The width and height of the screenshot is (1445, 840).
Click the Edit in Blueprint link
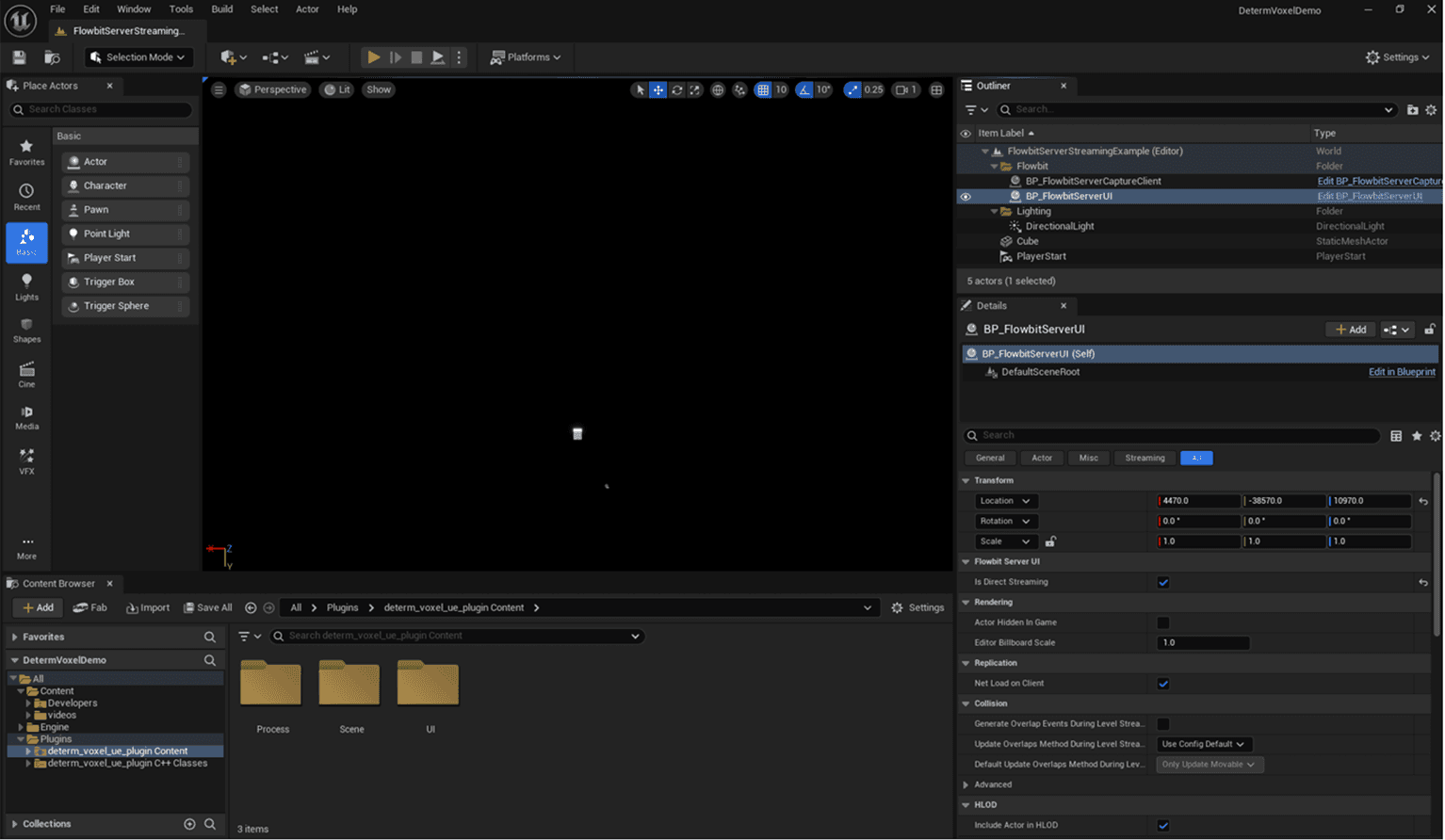coord(1401,372)
